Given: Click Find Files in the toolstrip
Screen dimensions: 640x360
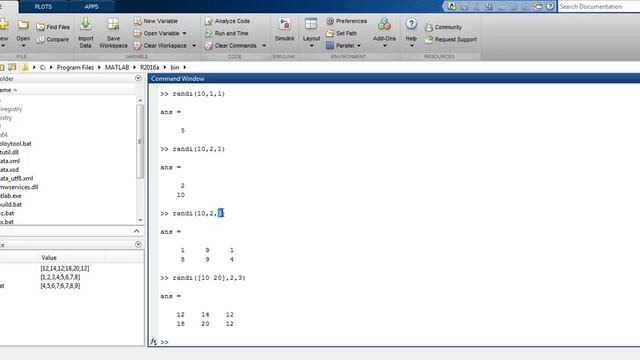Looking at the screenshot, I should click(x=53, y=27).
